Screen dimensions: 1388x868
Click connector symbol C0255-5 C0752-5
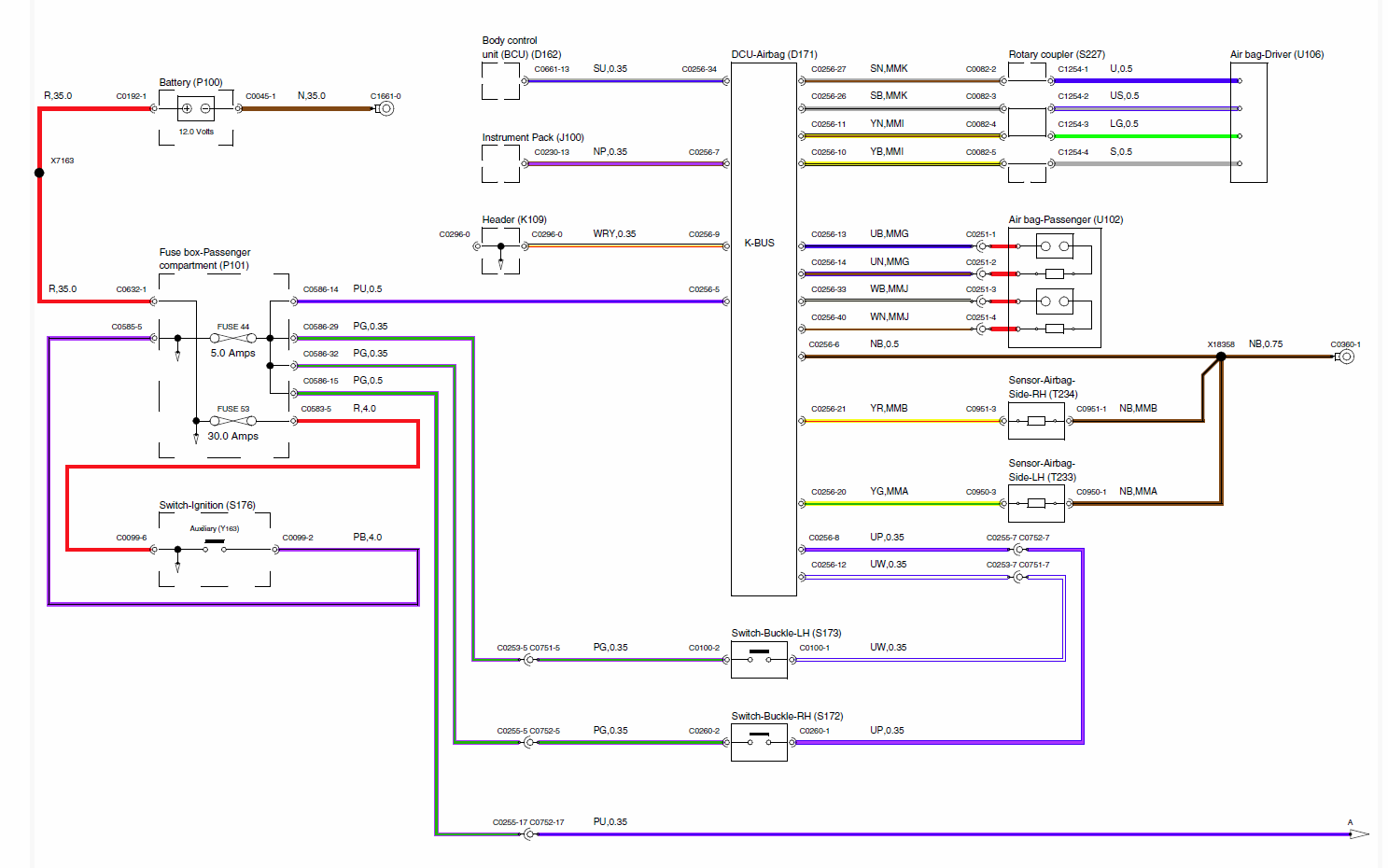pyautogui.click(x=529, y=743)
